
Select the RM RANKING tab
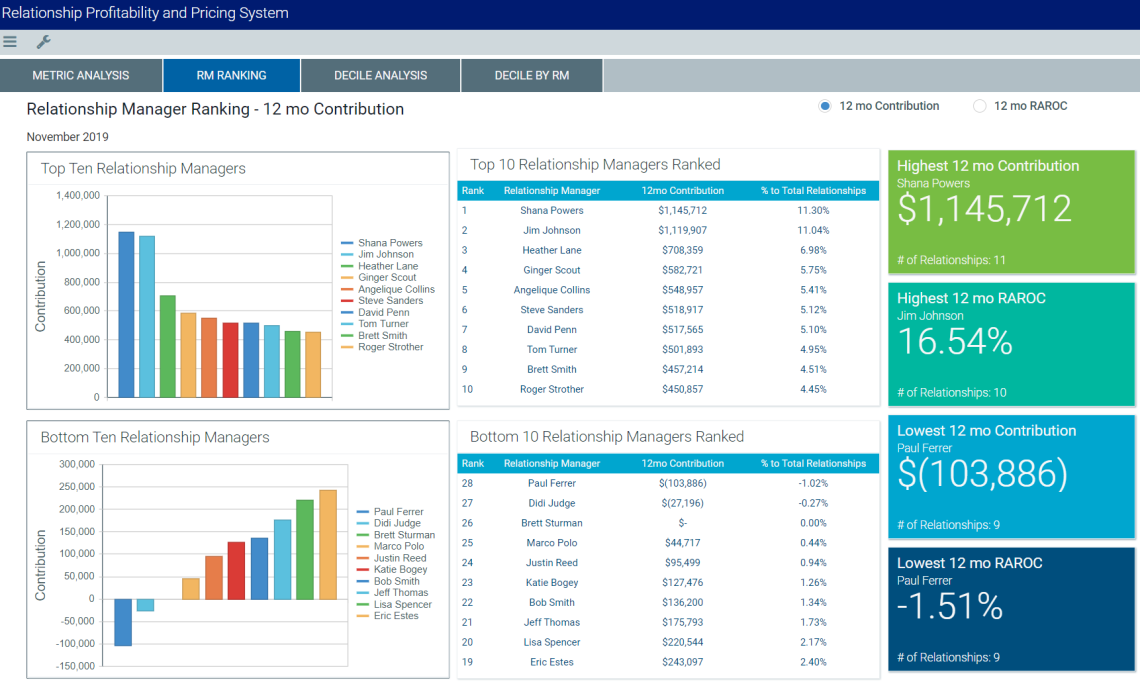point(231,74)
